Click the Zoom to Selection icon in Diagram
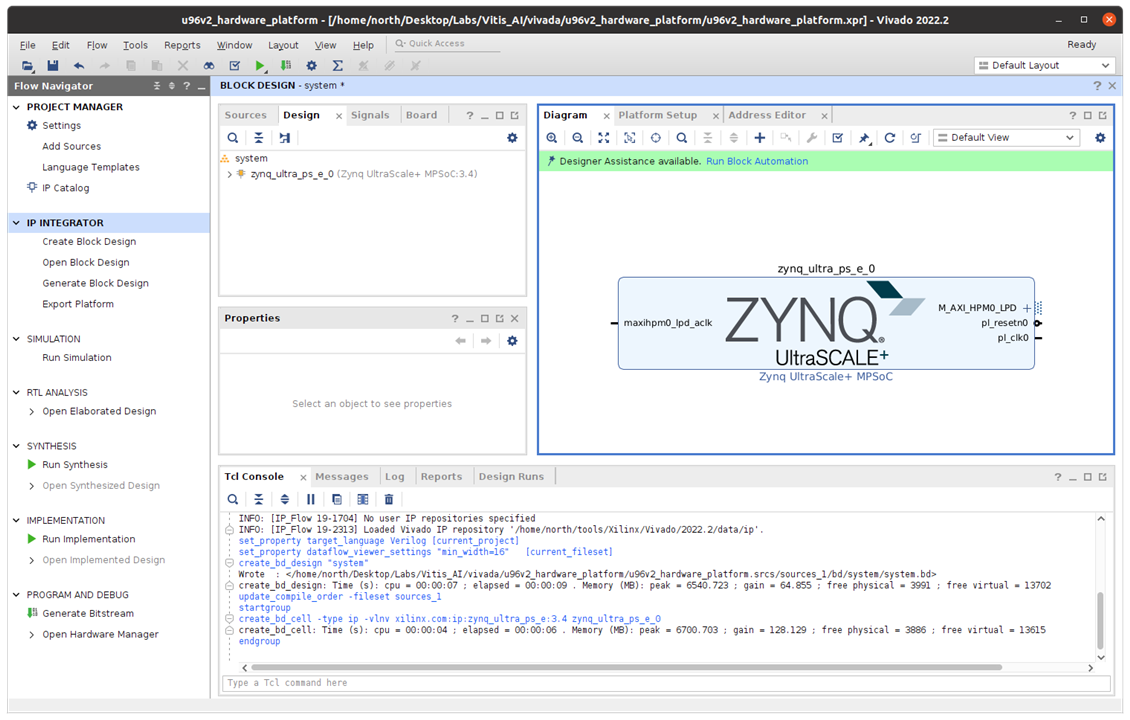 pos(629,138)
